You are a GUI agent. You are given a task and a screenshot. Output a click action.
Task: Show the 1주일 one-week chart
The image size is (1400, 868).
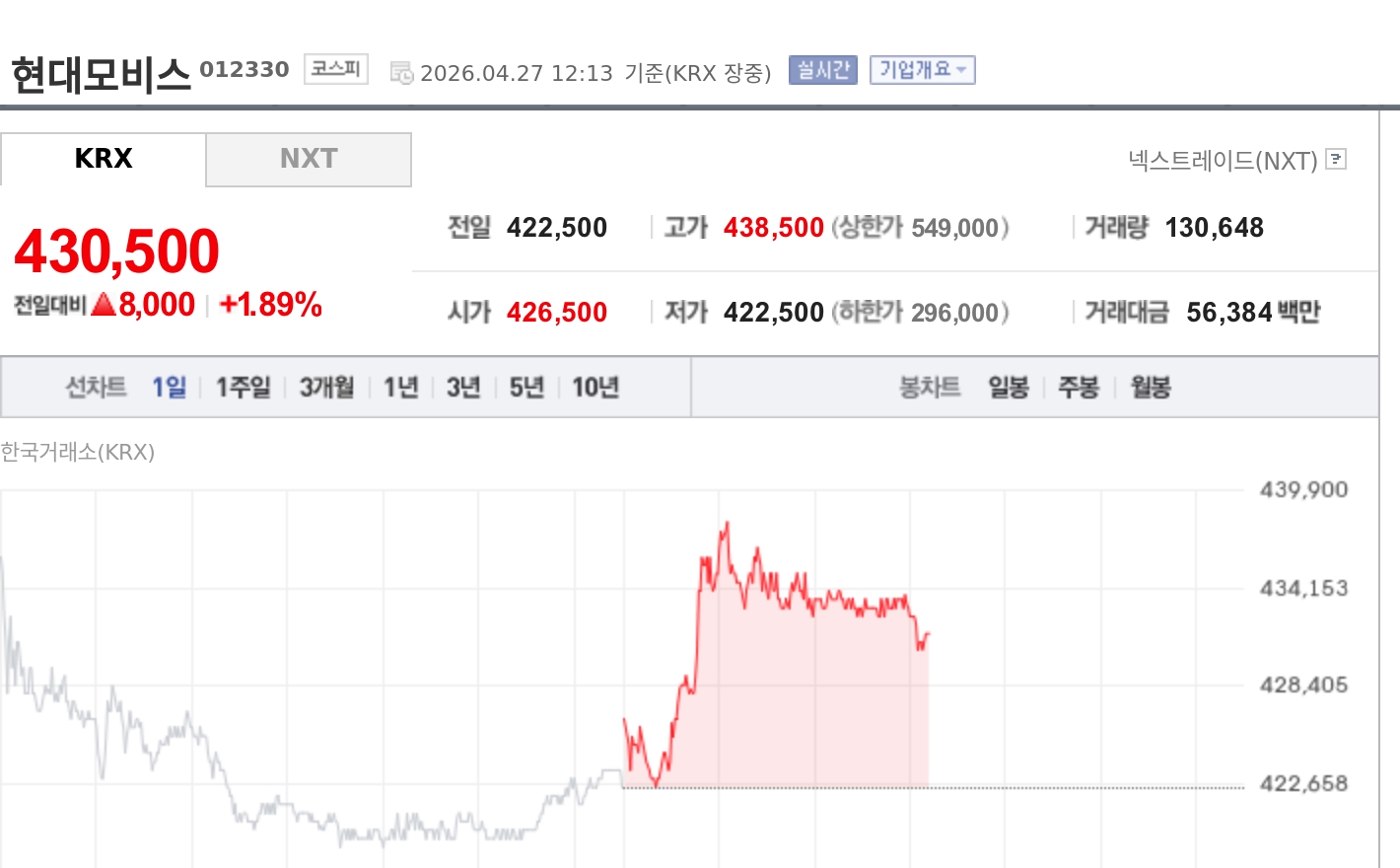(242, 388)
